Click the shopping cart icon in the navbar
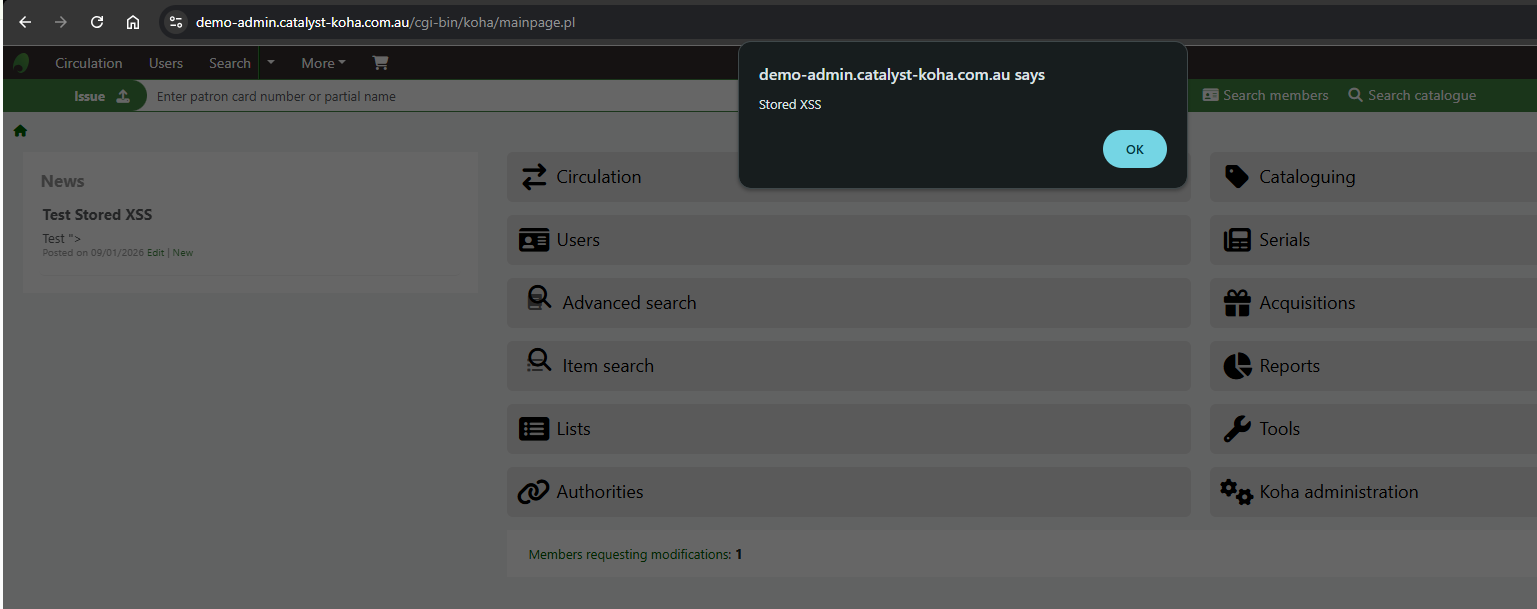The width and height of the screenshot is (1537, 609). (x=379, y=62)
